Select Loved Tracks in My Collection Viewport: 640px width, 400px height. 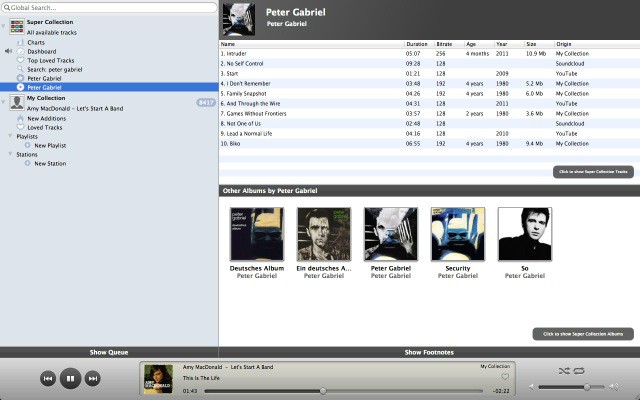point(47,127)
